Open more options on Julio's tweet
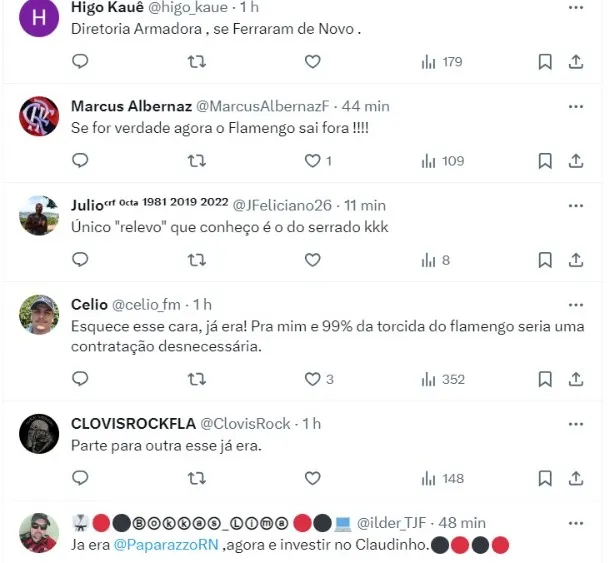The image size is (611, 563). [x=576, y=206]
